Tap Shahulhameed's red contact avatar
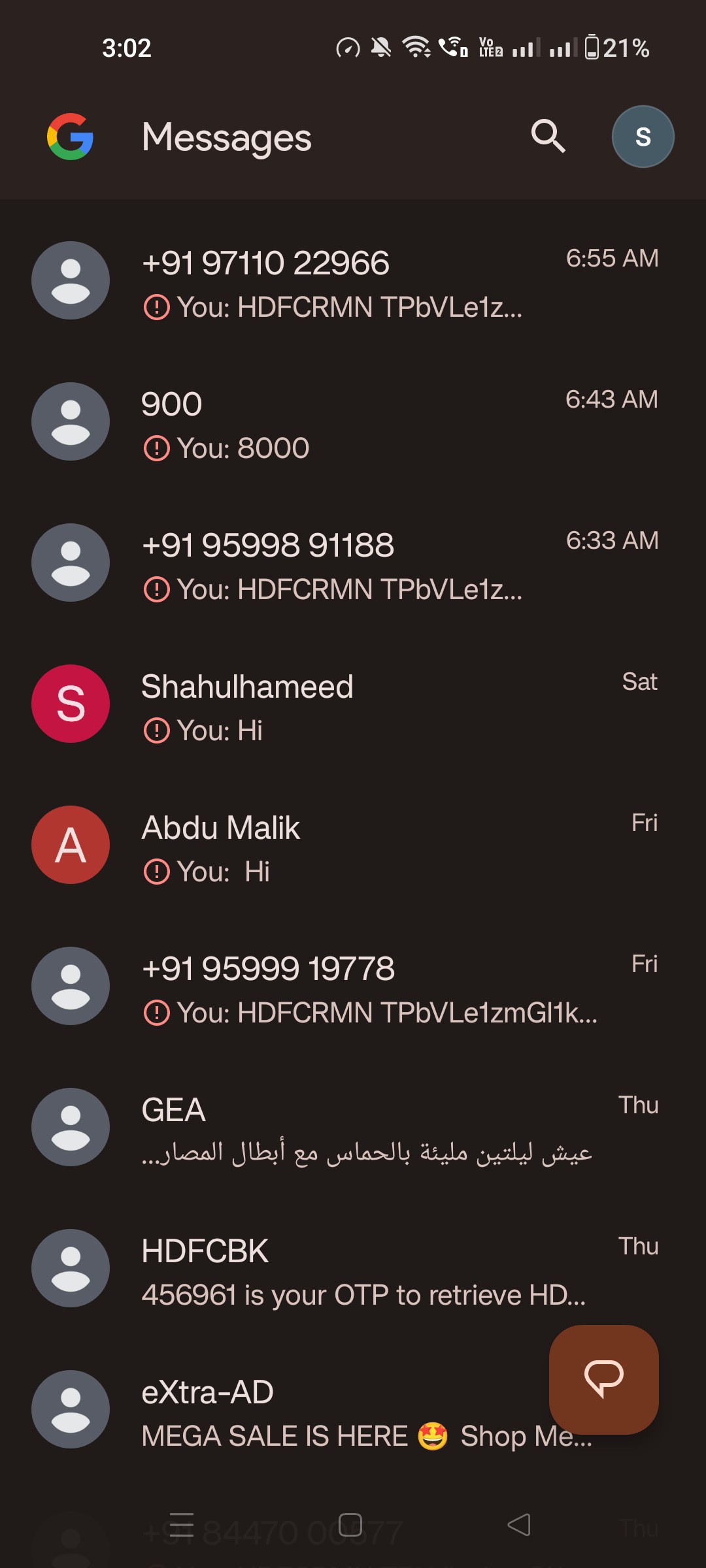706x1568 pixels. (71, 704)
